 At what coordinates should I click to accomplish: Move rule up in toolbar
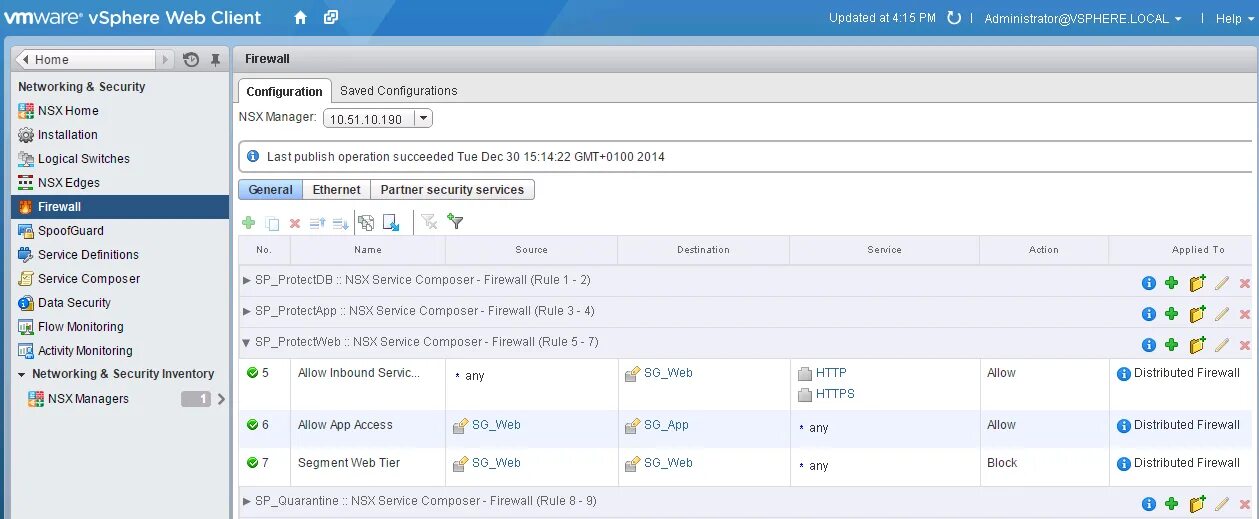[318, 223]
